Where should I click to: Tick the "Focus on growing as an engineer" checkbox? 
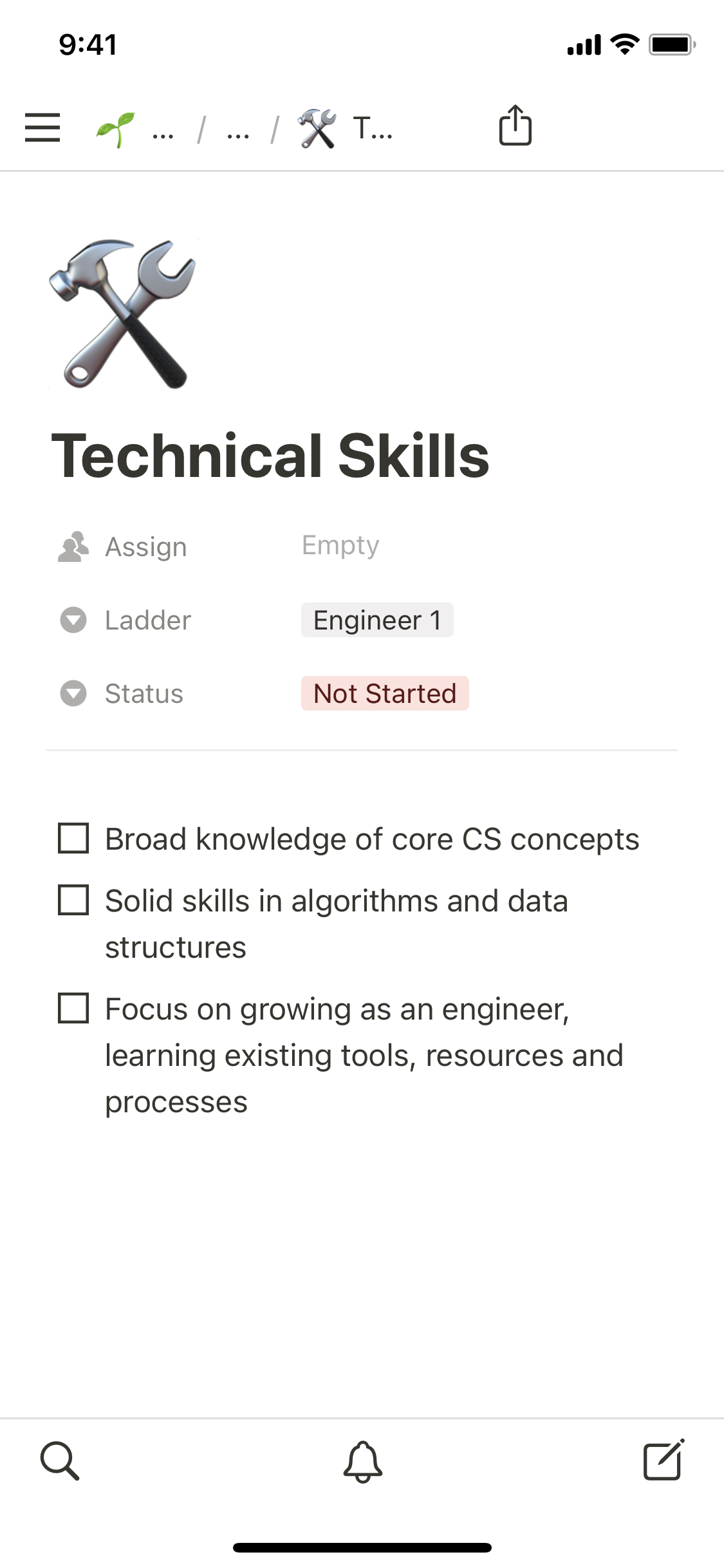click(x=73, y=1008)
